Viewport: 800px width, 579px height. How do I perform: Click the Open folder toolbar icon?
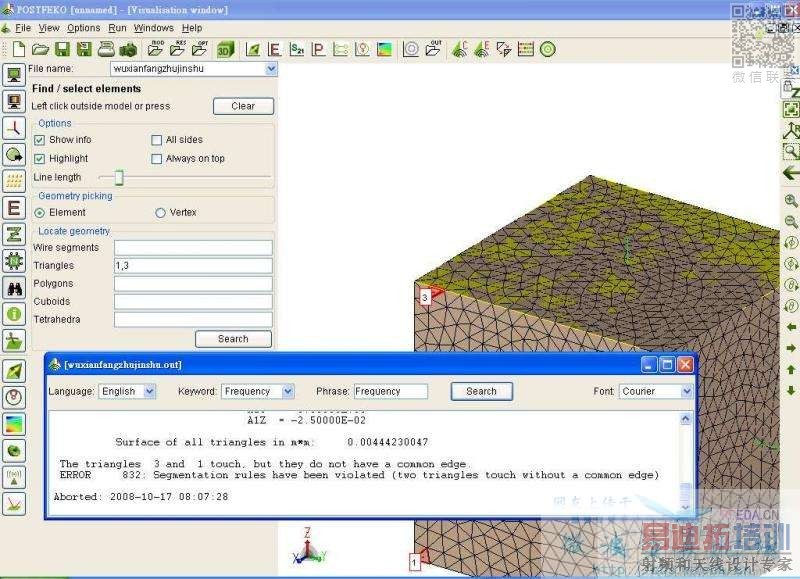(x=40, y=49)
